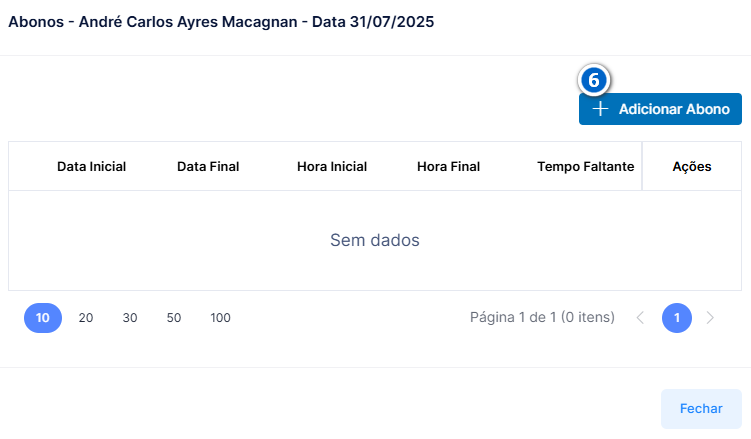Switch page size to 50
751x439 pixels.
(174, 318)
